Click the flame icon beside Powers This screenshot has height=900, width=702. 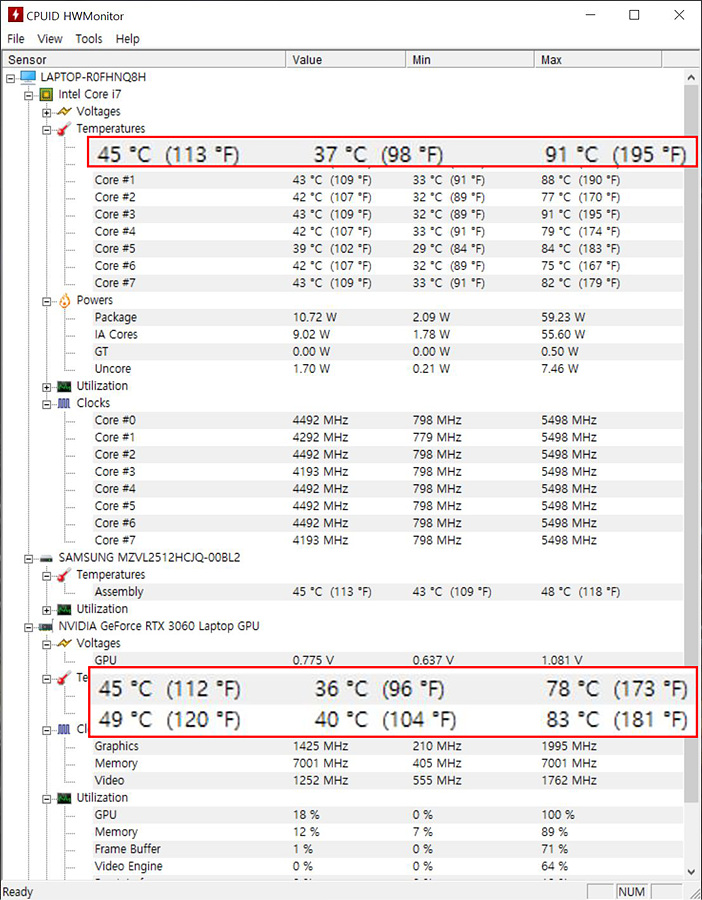click(64, 300)
